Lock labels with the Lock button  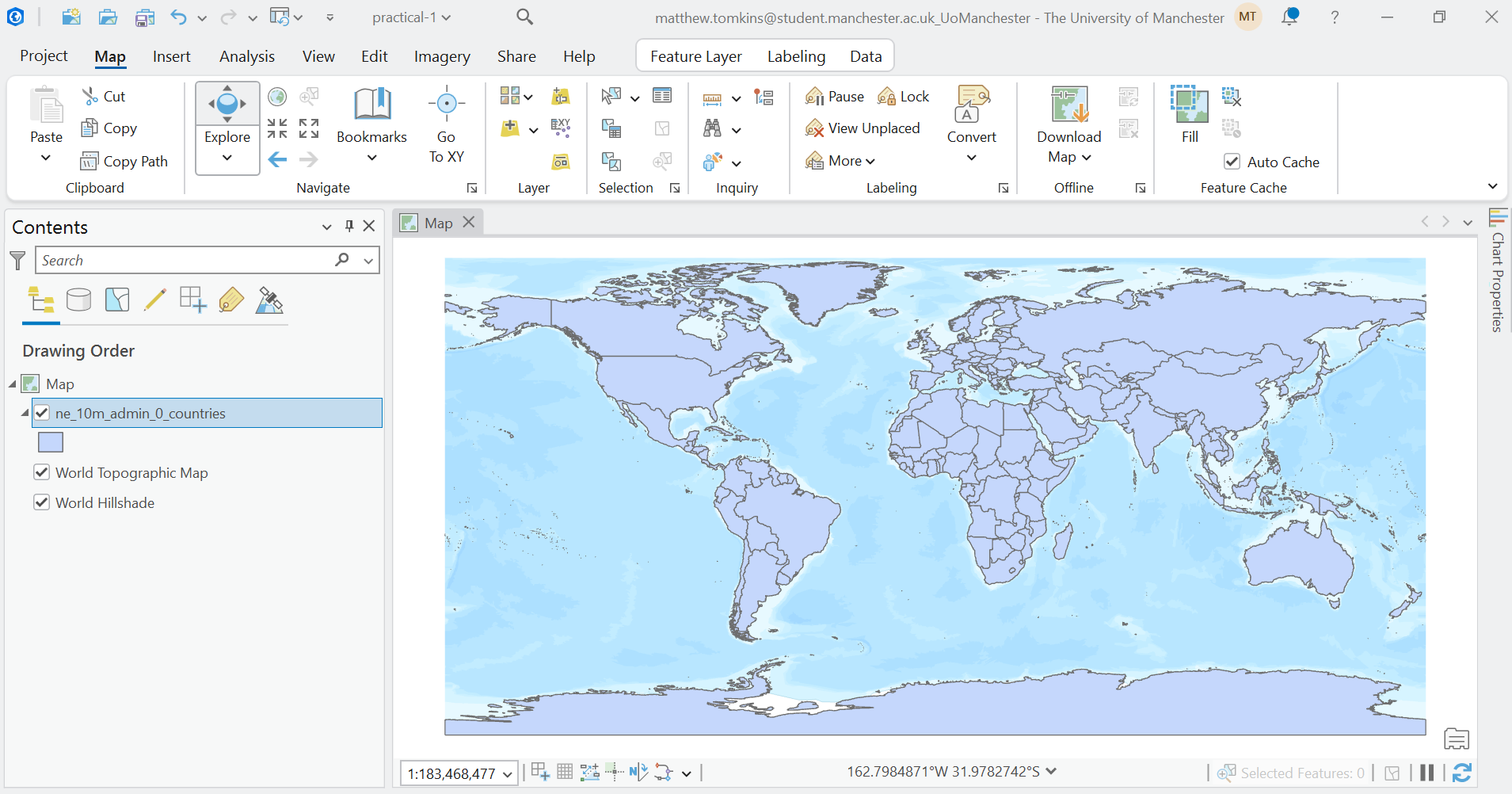tap(904, 97)
